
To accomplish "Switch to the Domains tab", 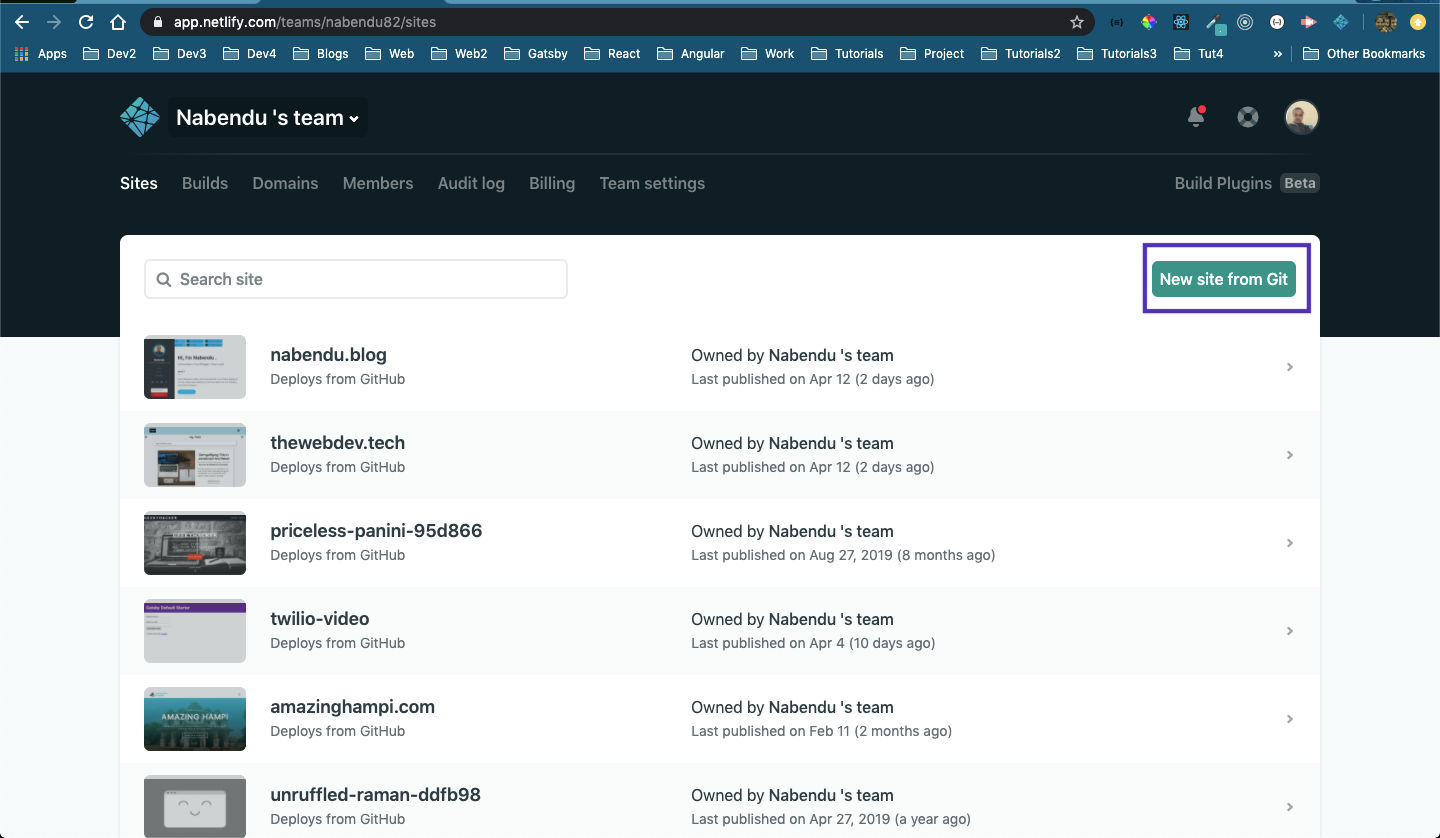I will pos(285,183).
